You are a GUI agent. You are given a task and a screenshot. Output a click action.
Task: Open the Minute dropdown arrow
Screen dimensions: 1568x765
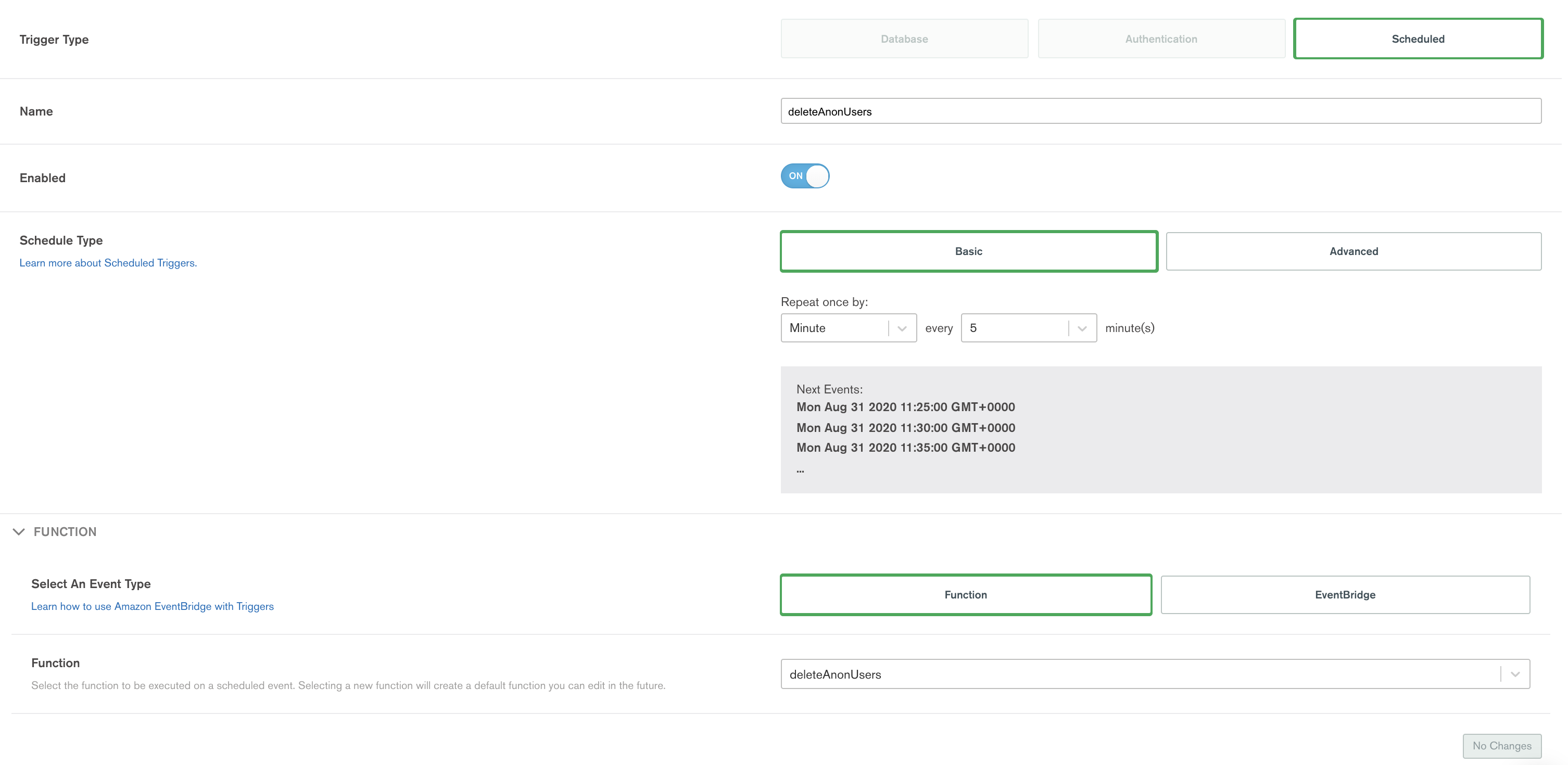click(902, 329)
